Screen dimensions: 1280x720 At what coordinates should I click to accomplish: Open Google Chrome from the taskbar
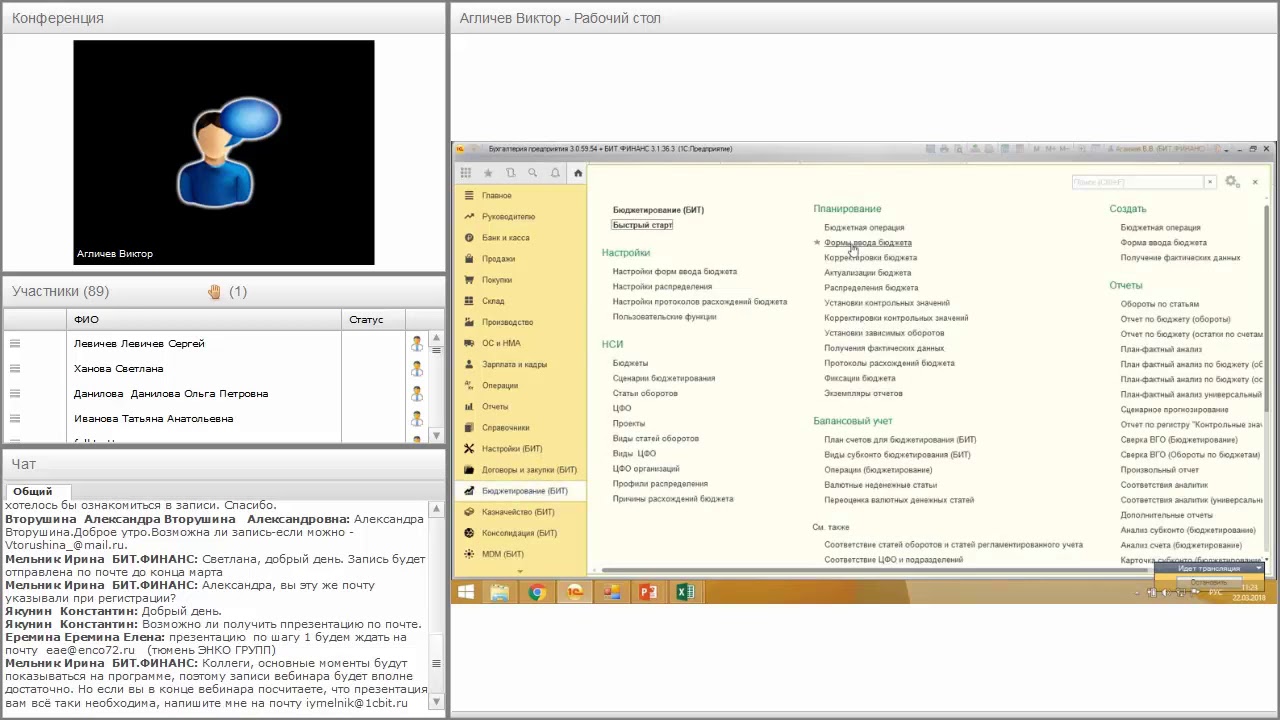pos(537,592)
